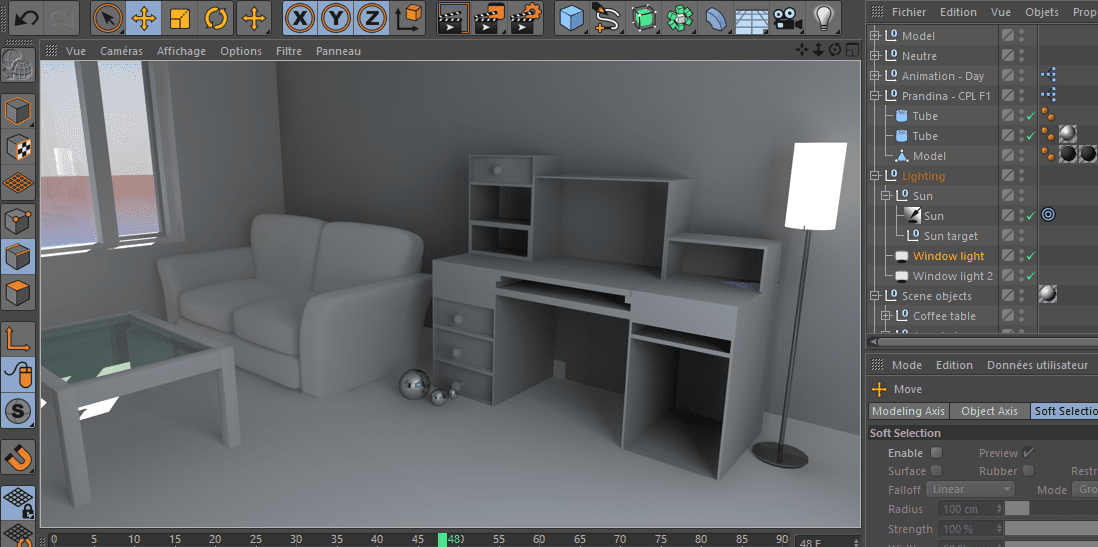Activate the Rotate tool
Viewport: 1098px width, 547px height.
[216, 18]
